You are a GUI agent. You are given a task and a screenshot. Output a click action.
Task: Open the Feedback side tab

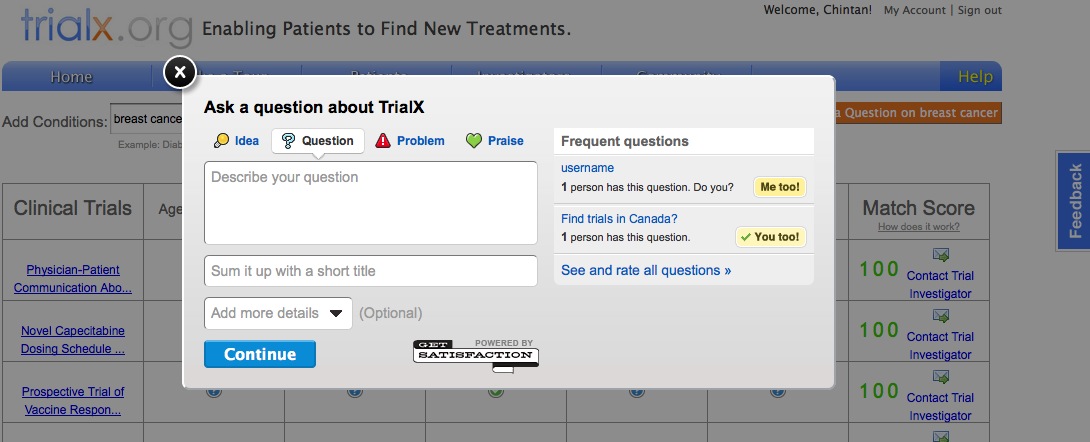(1075, 201)
